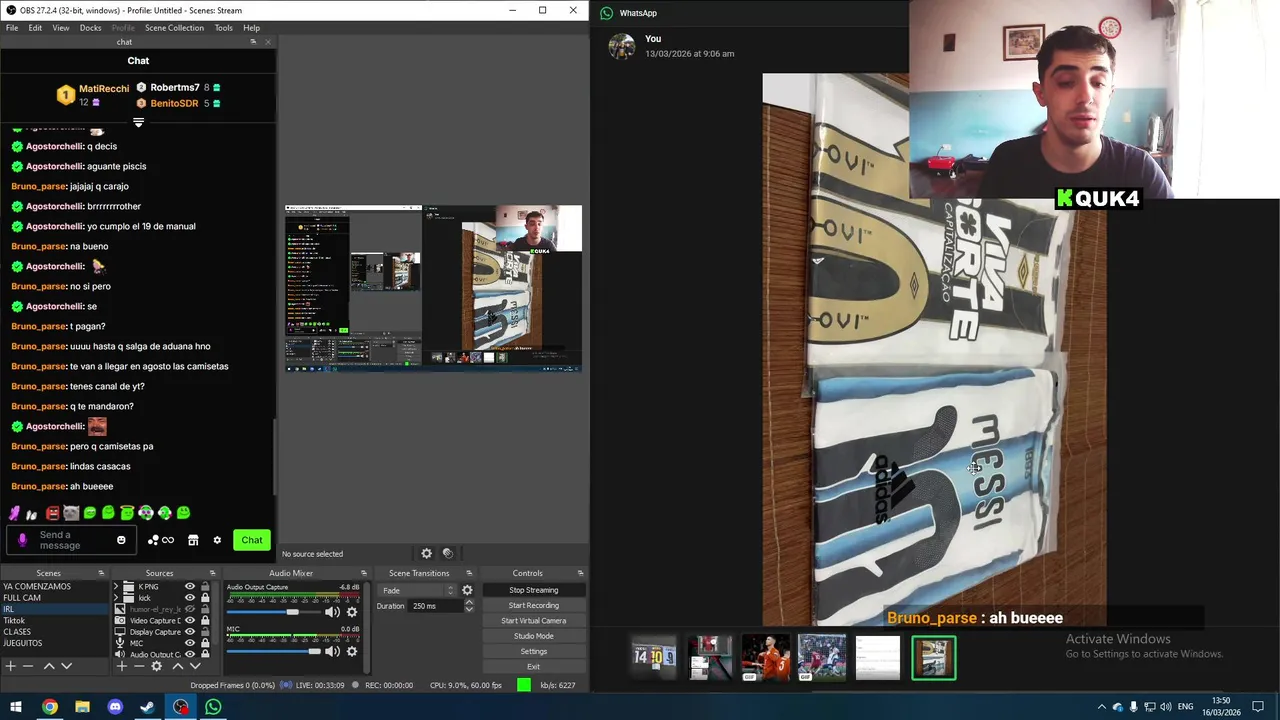Show the hidden humor-el_rey source
Viewport: 1280px width, 720px height.
[189, 609]
